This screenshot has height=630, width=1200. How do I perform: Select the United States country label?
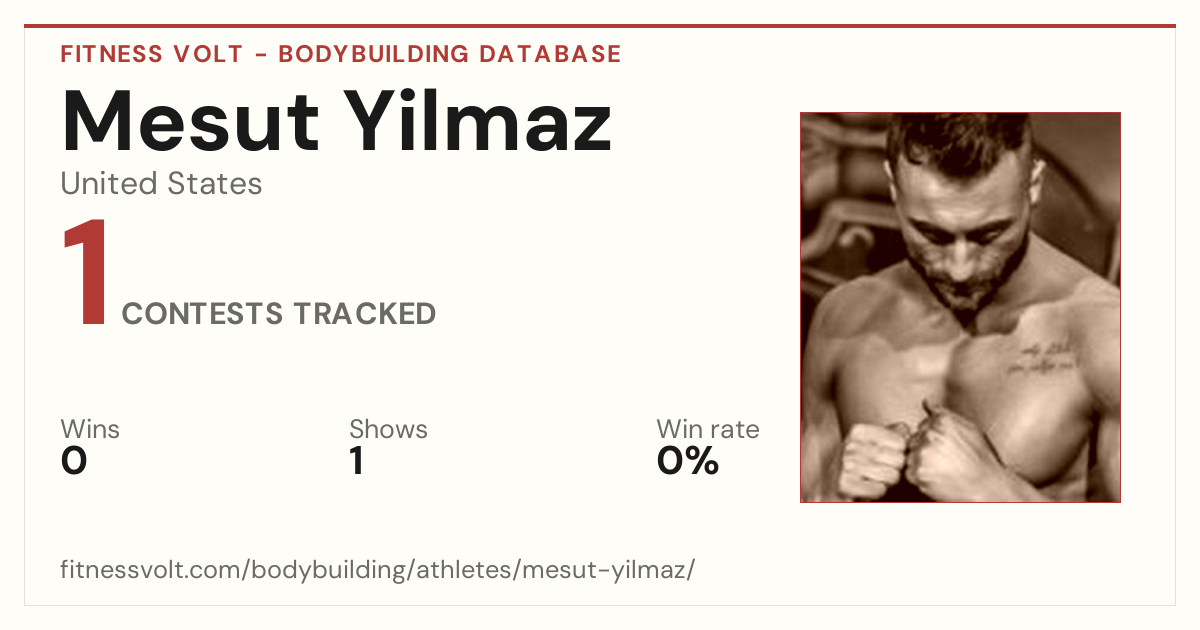pos(161,184)
